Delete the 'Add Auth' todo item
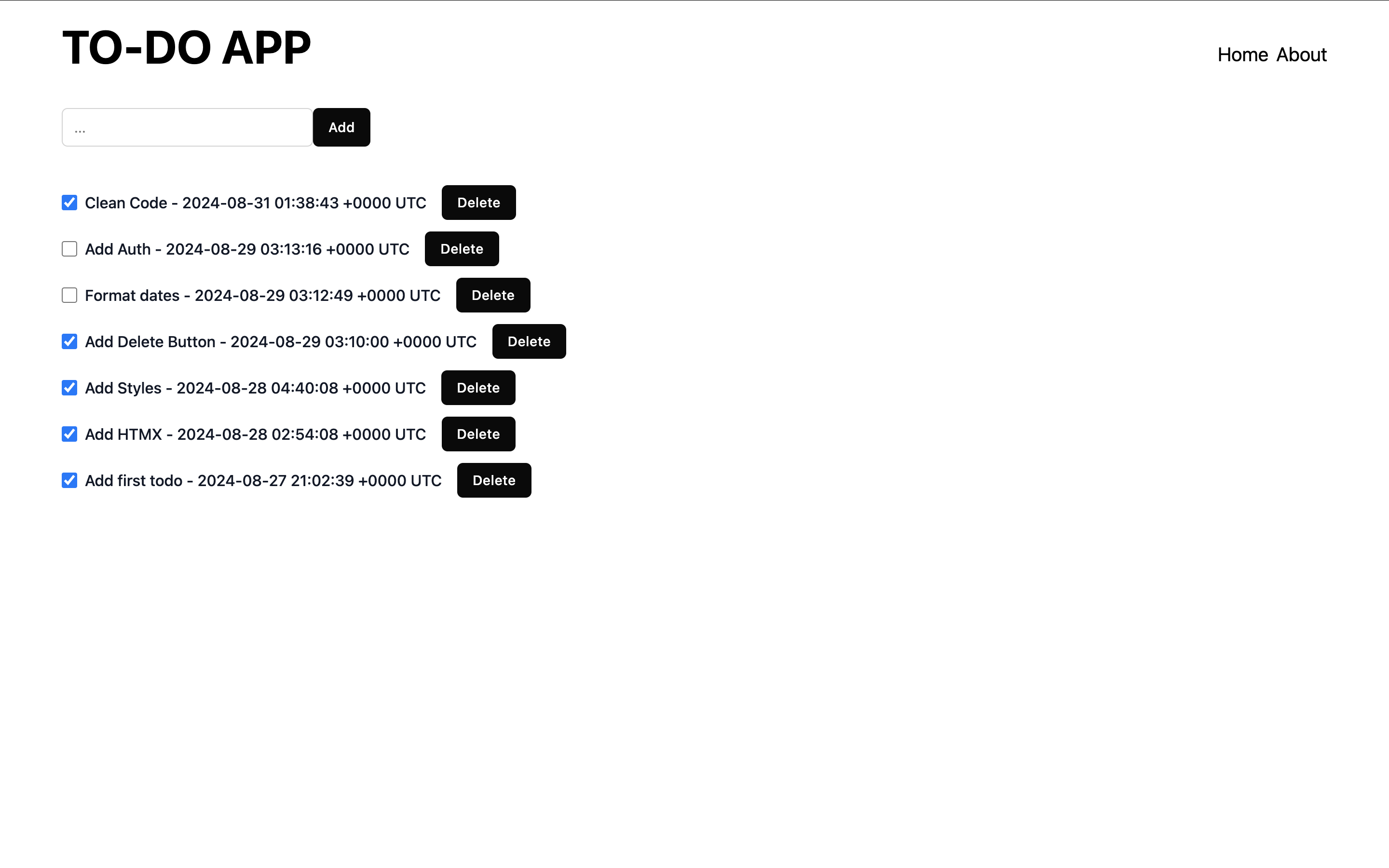Image resolution: width=1389 pixels, height=868 pixels. click(x=462, y=248)
